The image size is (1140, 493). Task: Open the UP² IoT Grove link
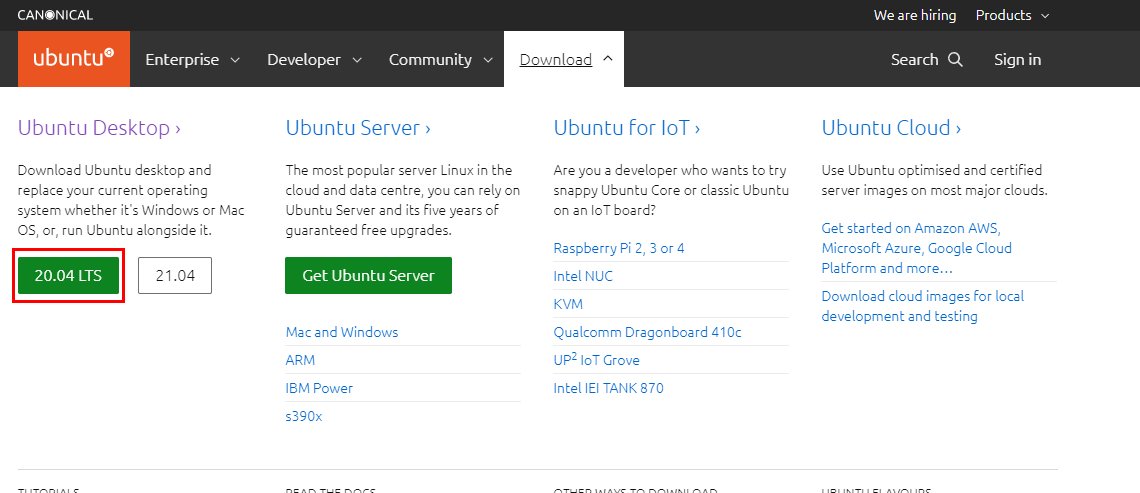pos(596,360)
